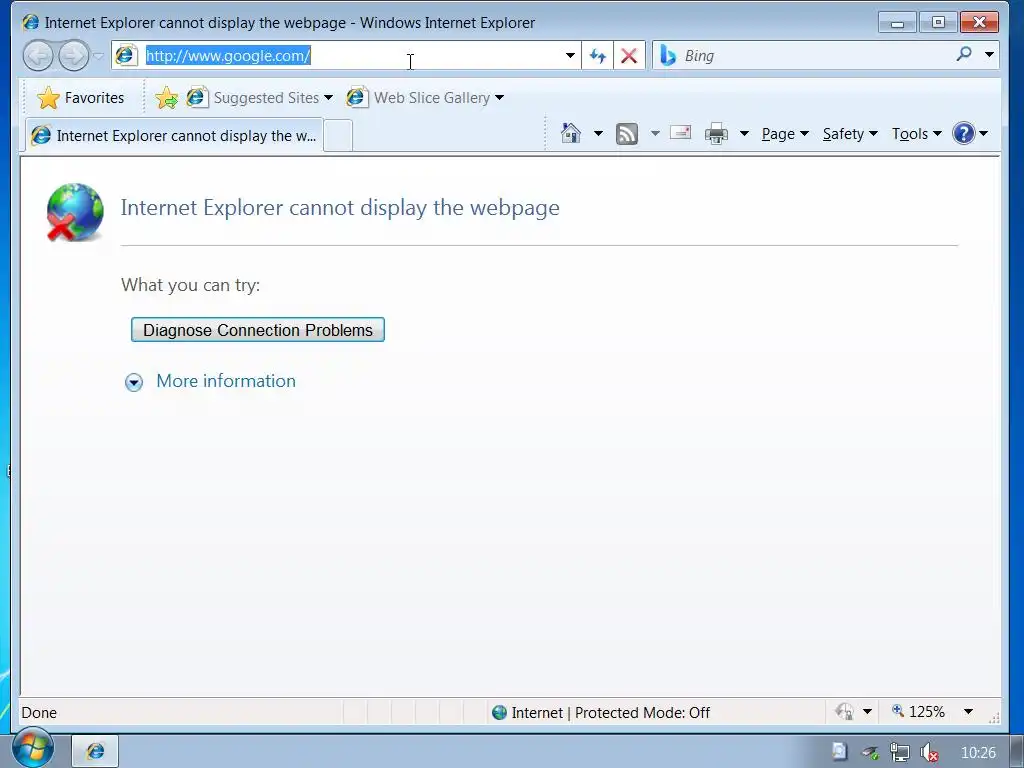
Task: Expand the Home button dropdown arrow
Action: [598, 134]
